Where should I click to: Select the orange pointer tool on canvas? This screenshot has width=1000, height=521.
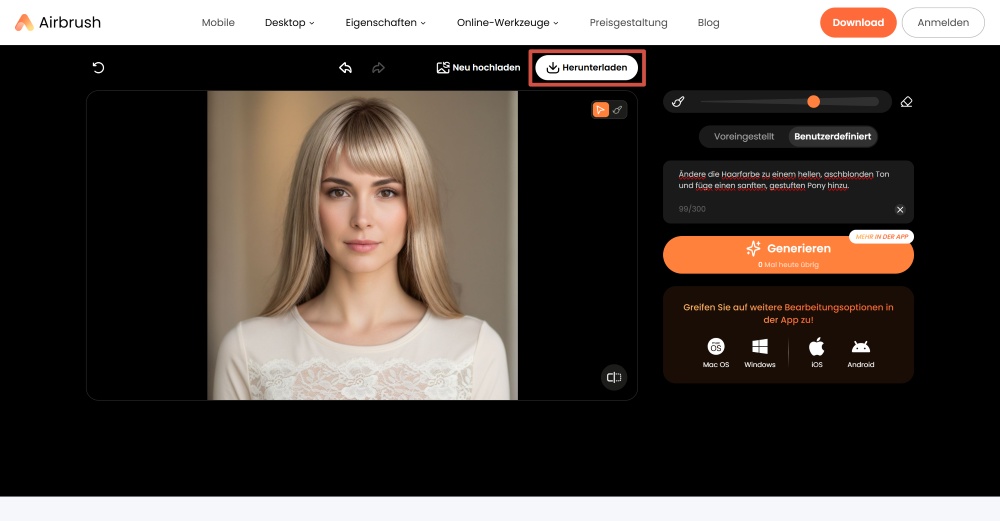coord(600,110)
